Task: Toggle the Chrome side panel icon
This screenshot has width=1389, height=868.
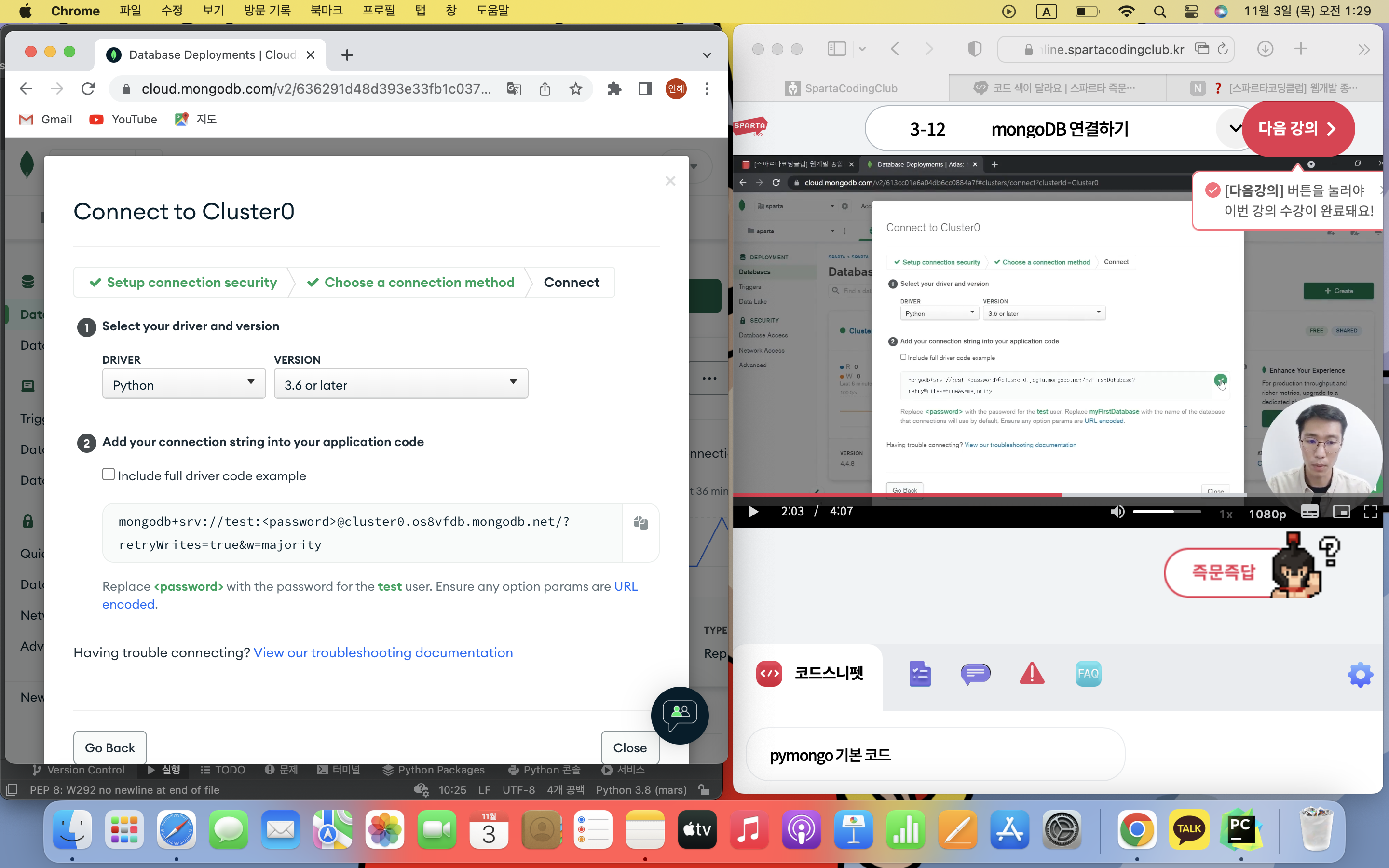Action: point(645,88)
